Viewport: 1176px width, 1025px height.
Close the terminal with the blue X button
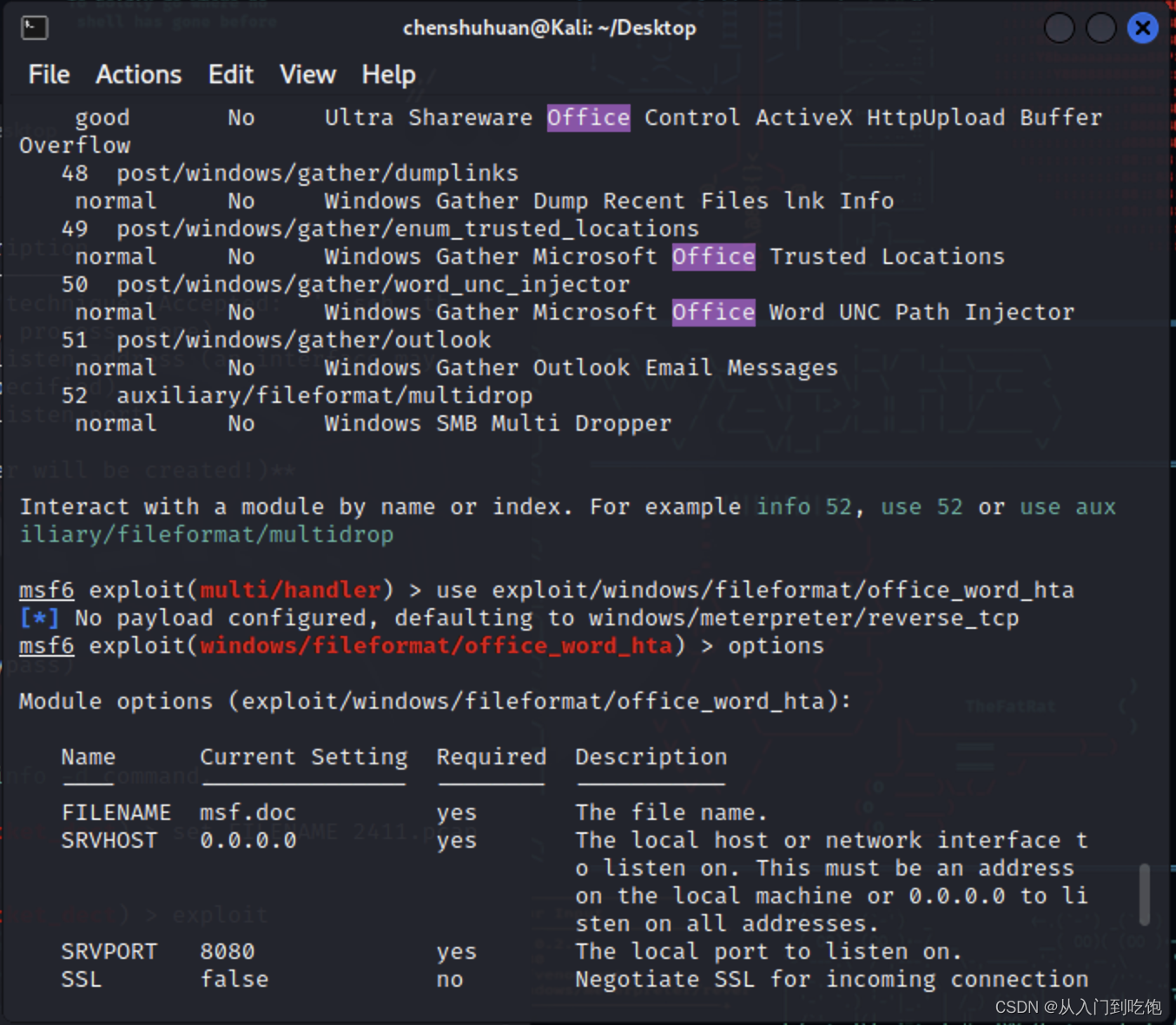[1143, 28]
